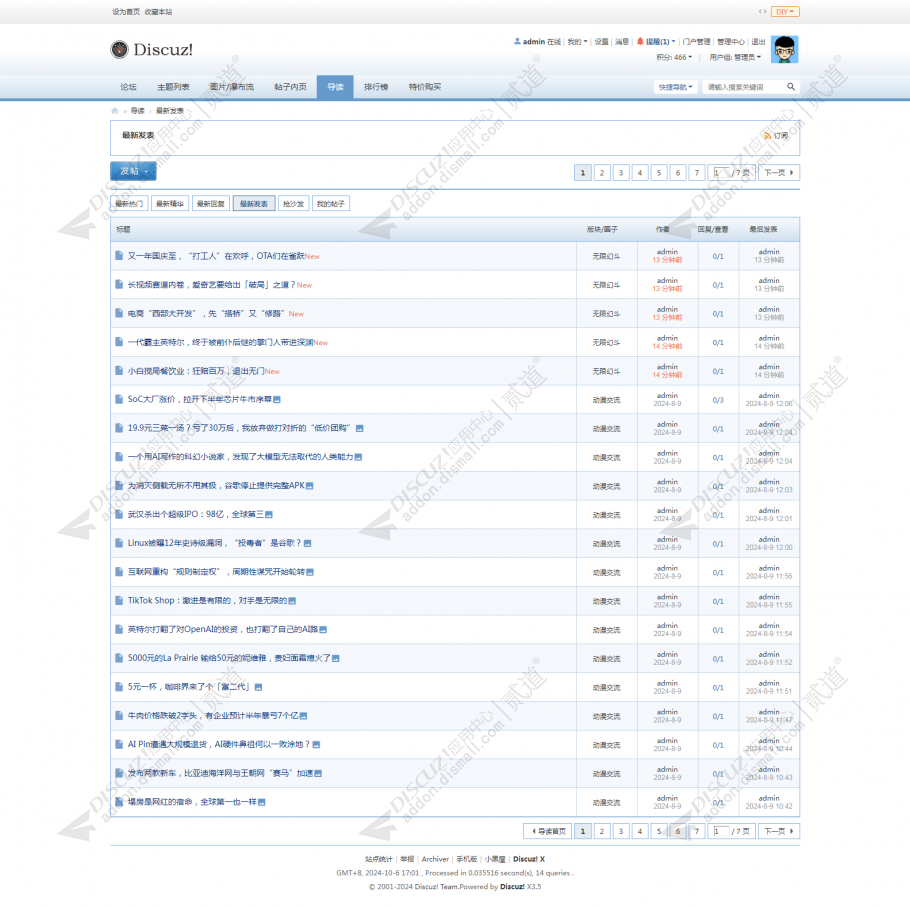
Task: Open the 帖子内页 navigation tab
Action: pos(290,87)
